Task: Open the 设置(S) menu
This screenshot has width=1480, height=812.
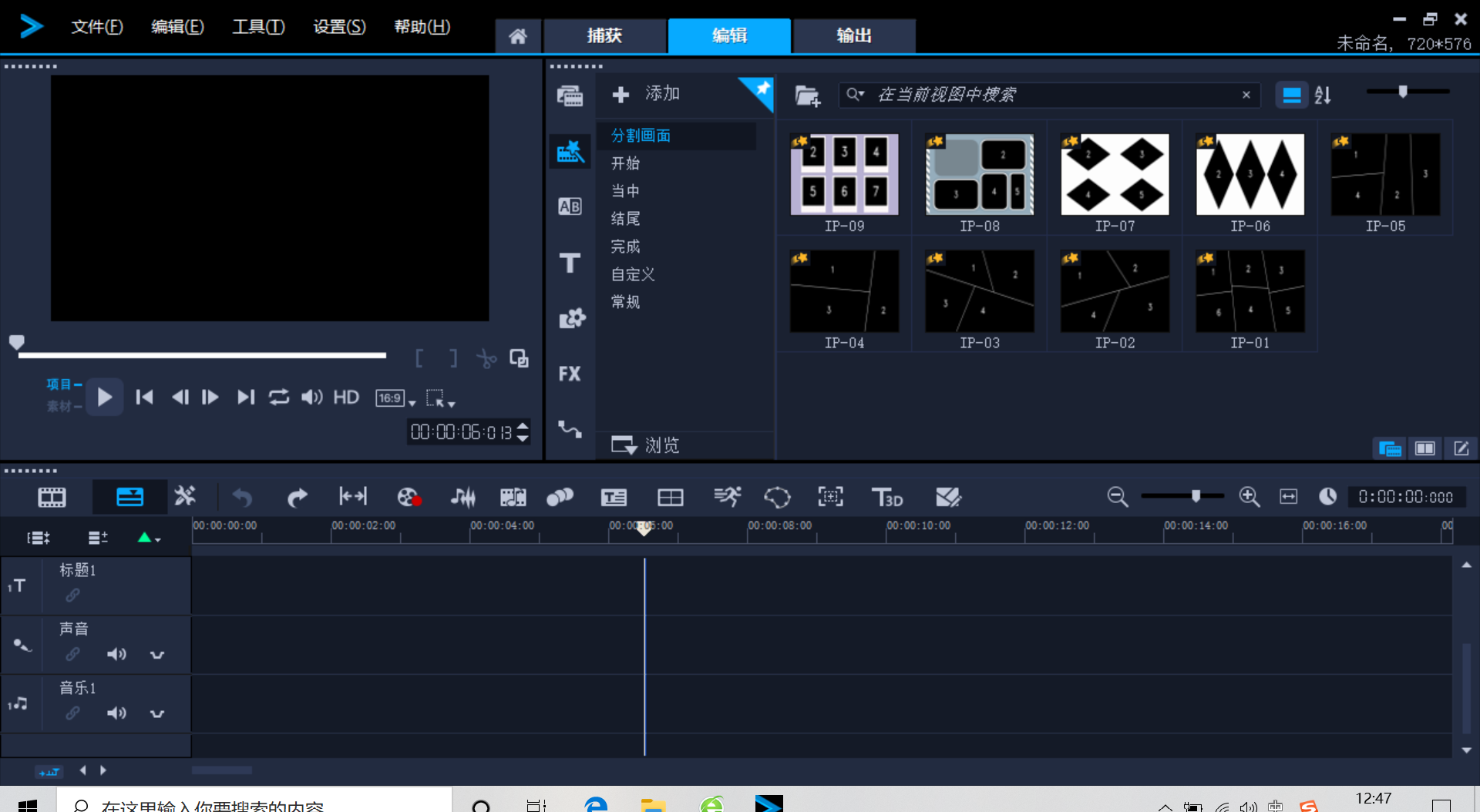Action: [339, 27]
